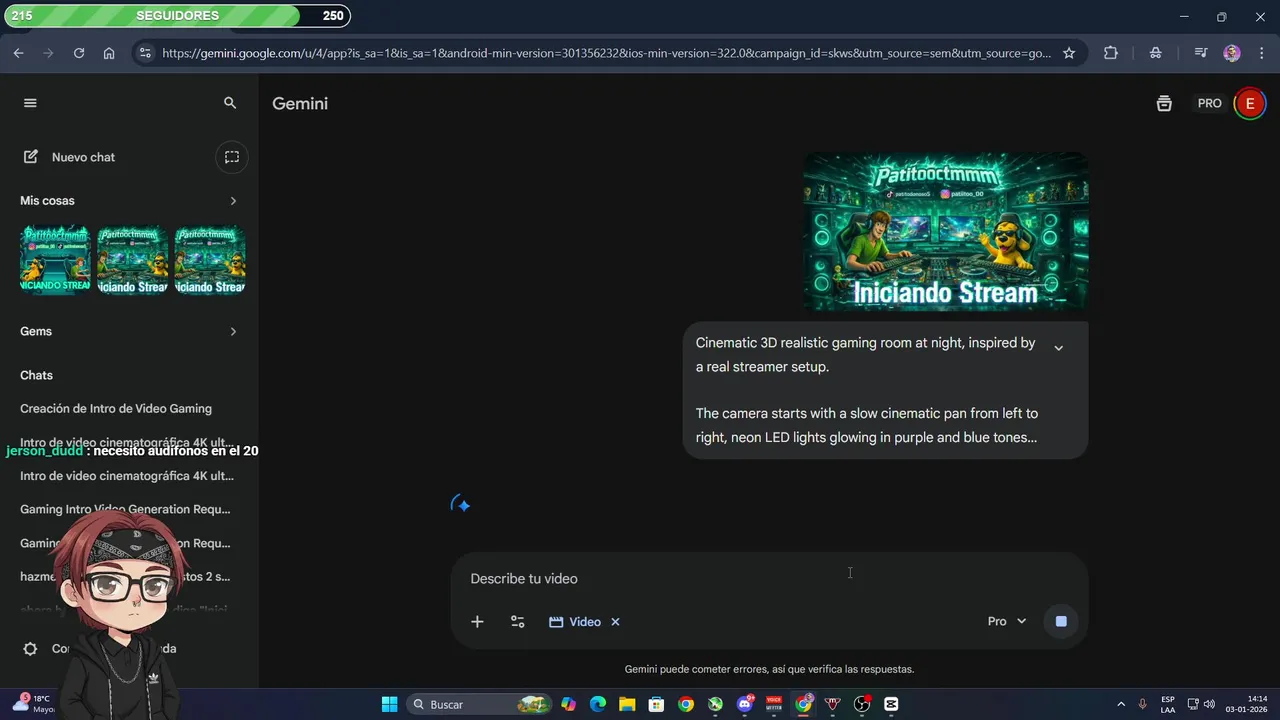1280x720 pixels.
Task: Open first Mis cosas stream thumbnail
Action: click(56, 260)
